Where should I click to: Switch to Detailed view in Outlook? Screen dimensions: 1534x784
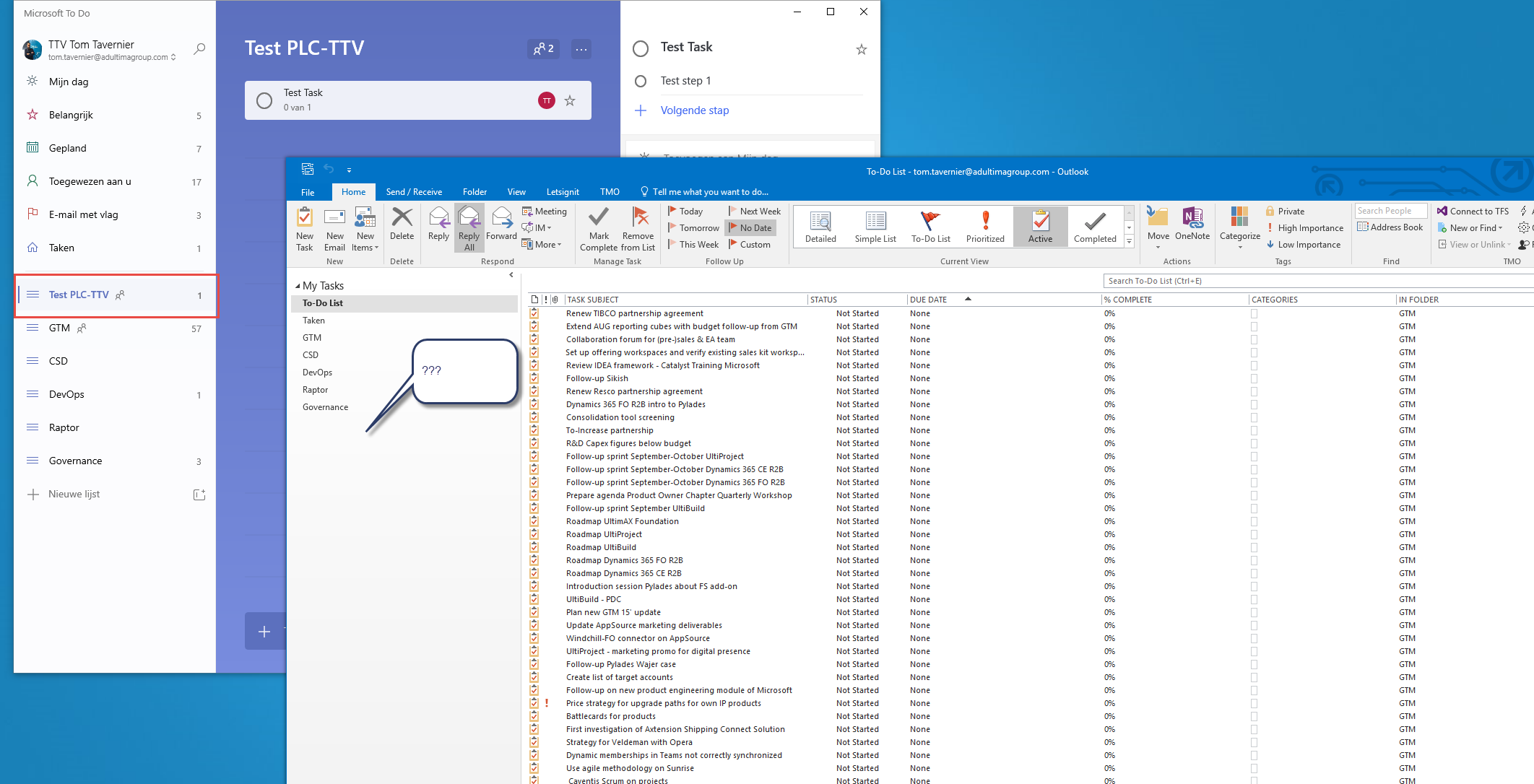[x=820, y=227]
